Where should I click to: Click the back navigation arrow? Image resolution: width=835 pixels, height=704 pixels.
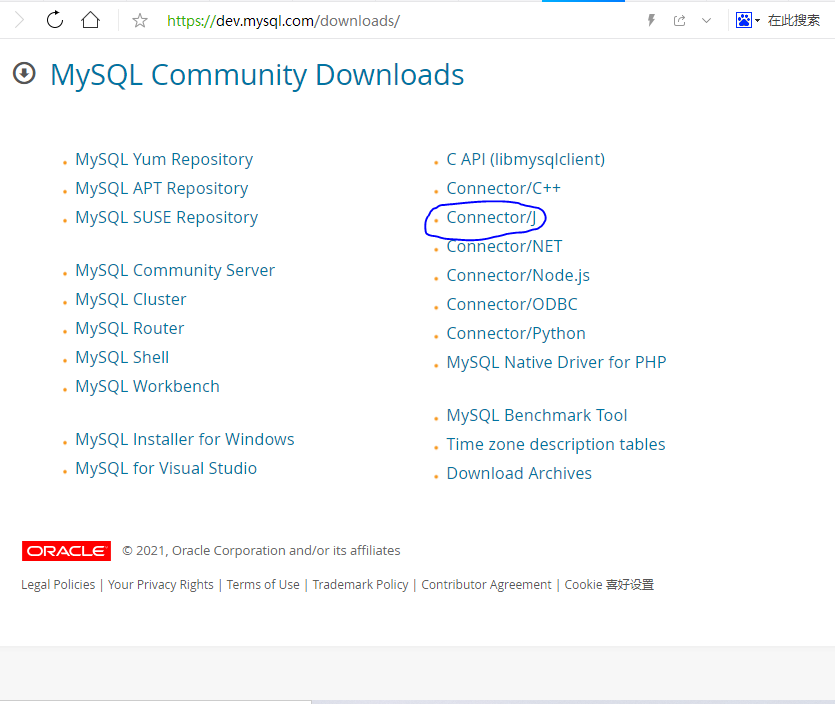tap(17, 19)
